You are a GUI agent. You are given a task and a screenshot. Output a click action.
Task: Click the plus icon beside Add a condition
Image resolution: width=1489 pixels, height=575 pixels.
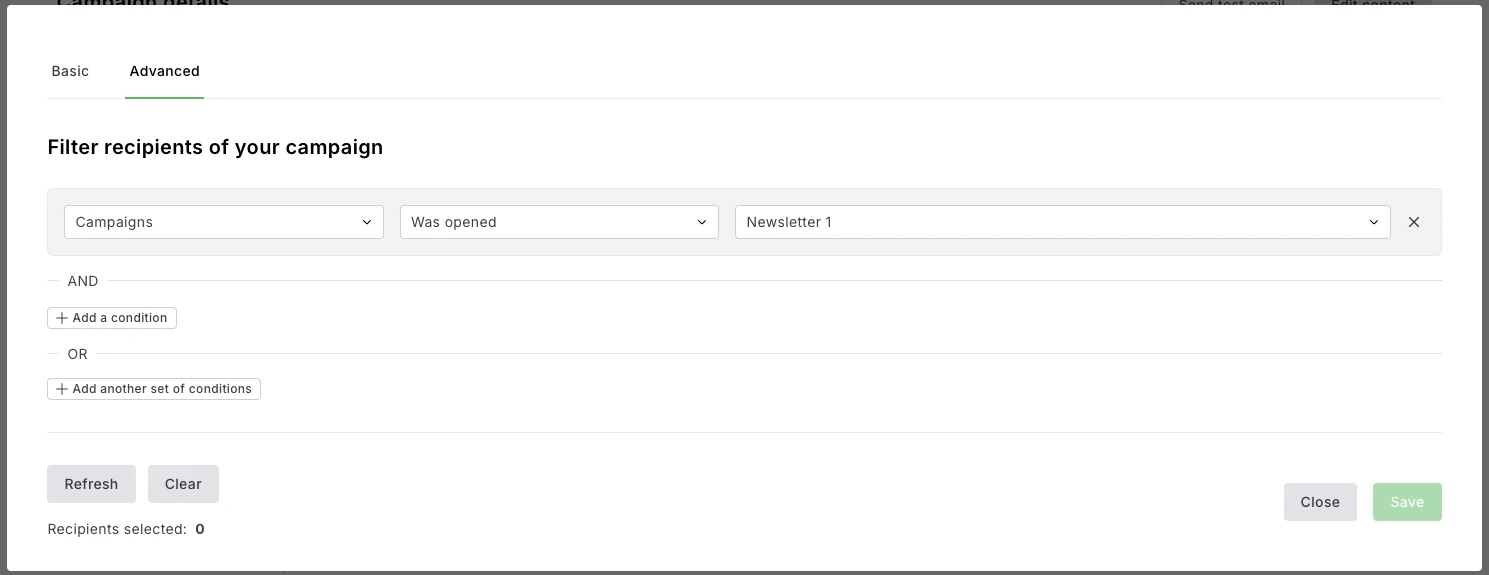(x=62, y=318)
